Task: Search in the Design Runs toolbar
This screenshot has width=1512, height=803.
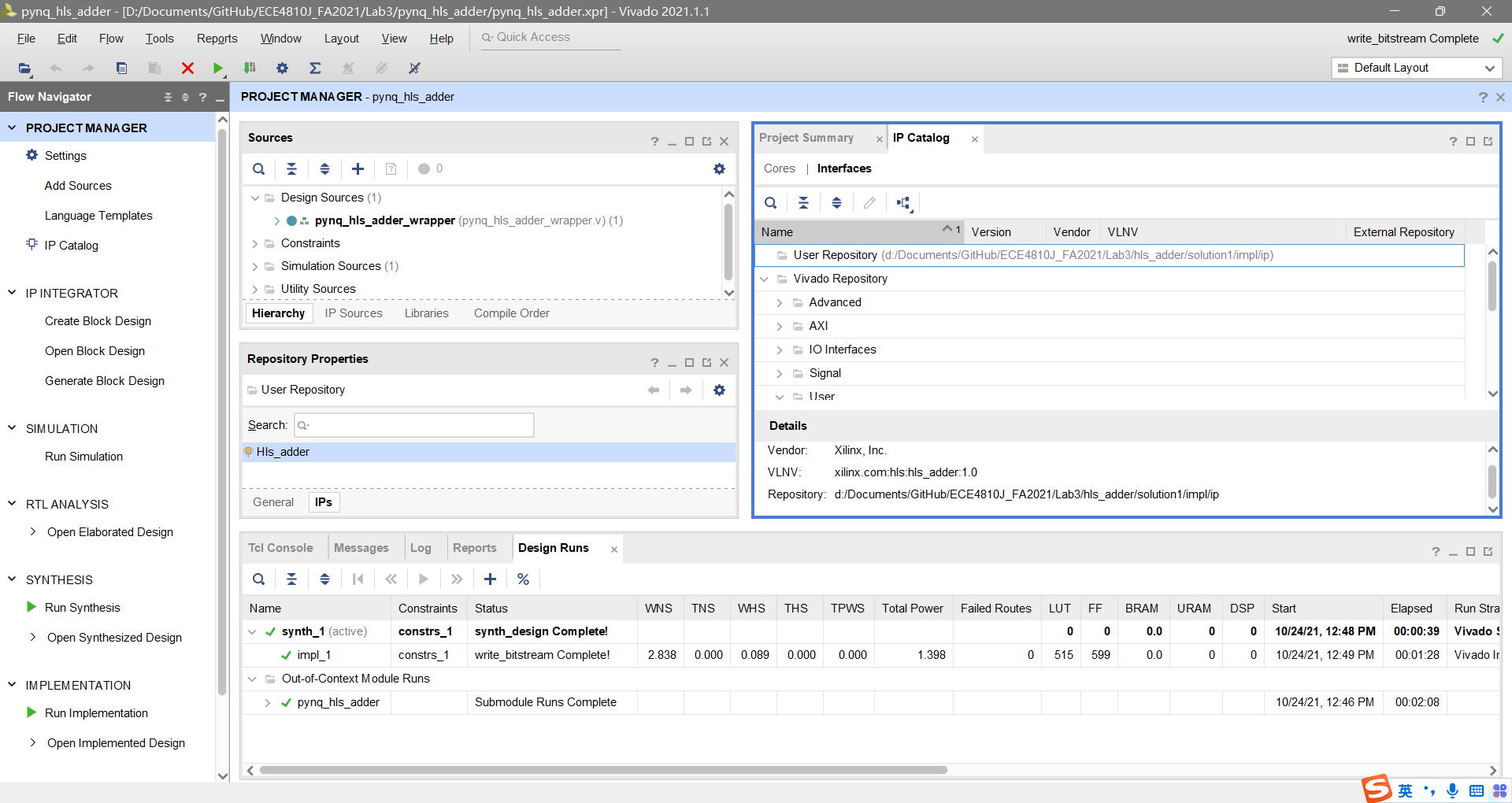Action: (x=258, y=579)
